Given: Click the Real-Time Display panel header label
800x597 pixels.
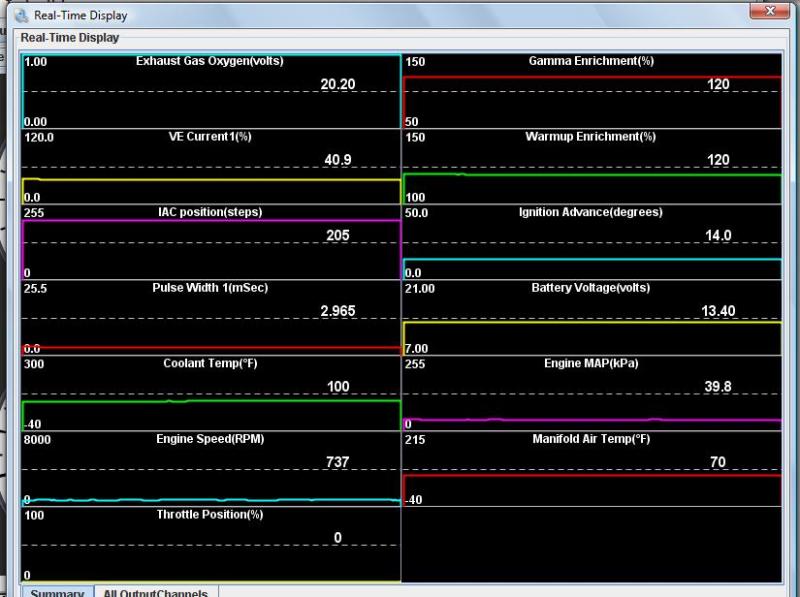Looking at the screenshot, I should (70, 38).
